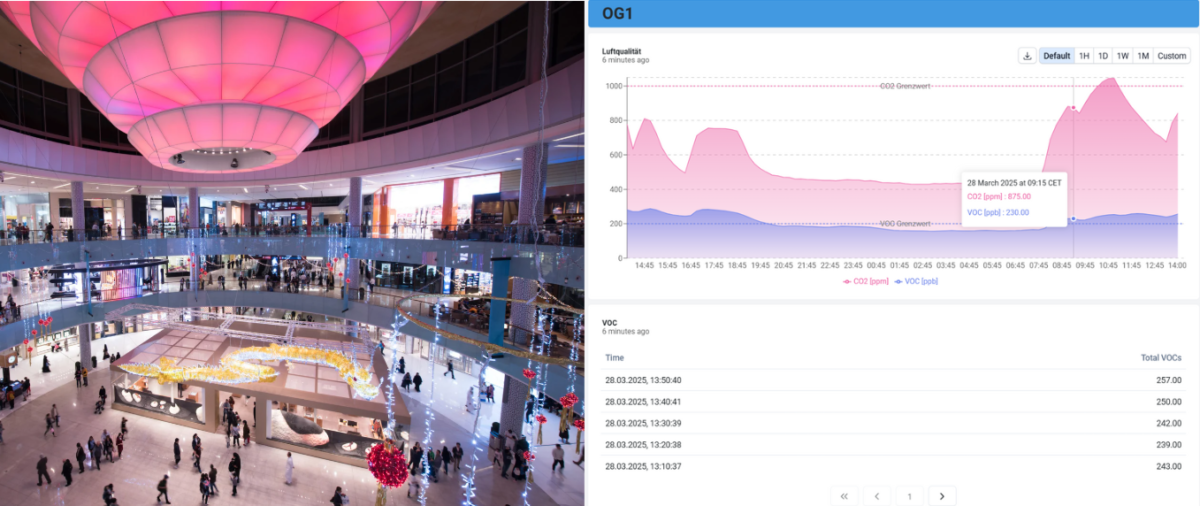Click the CO2 data point marker on the chart
The height and width of the screenshot is (506, 1200).
[x=1073, y=108]
